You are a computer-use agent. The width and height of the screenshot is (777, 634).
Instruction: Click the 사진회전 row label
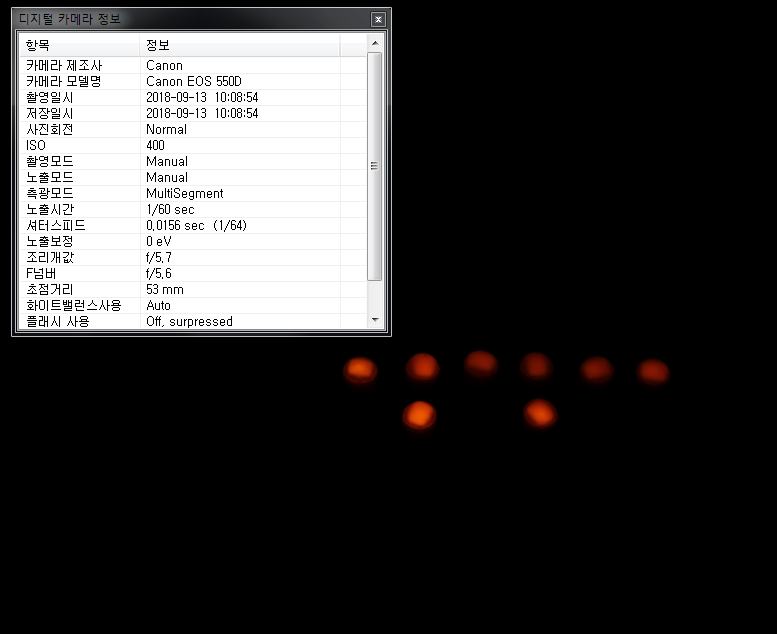pyautogui.click(x=49, y=129)
